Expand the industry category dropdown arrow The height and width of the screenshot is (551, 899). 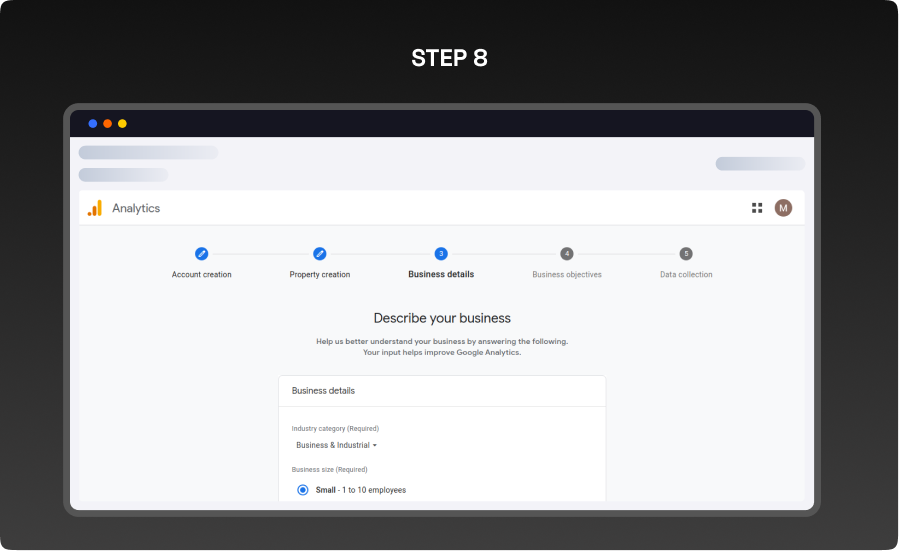click(x=375, y=445)
